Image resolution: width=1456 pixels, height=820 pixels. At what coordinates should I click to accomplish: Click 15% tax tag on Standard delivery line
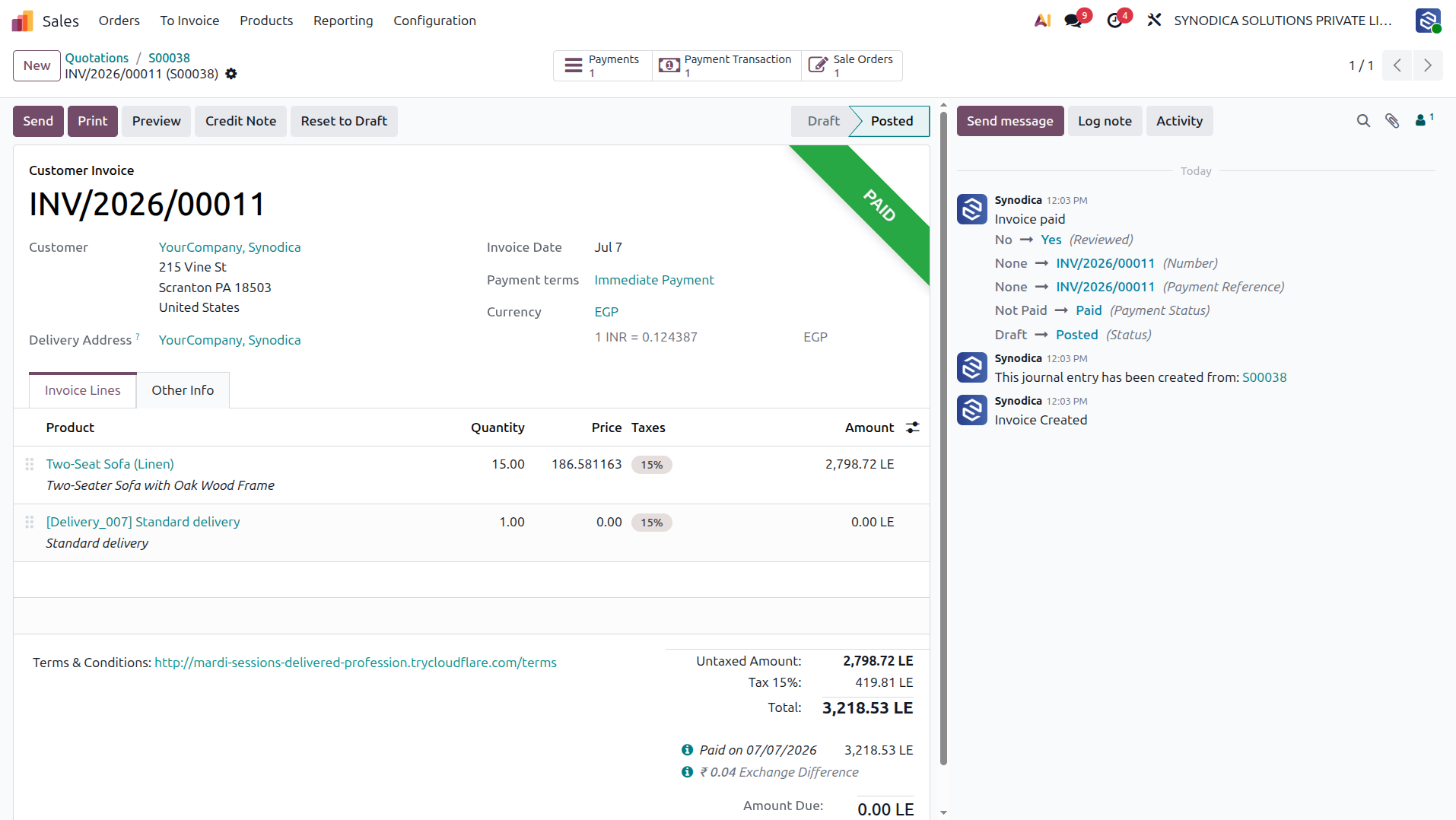652,523
